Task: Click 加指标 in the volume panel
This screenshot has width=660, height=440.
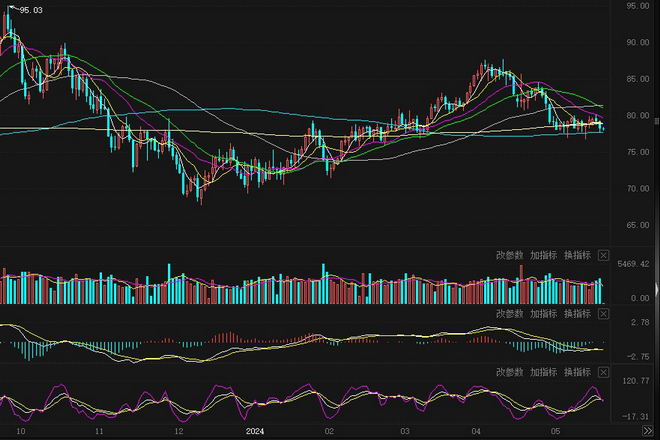Action: tap(543, 255)
